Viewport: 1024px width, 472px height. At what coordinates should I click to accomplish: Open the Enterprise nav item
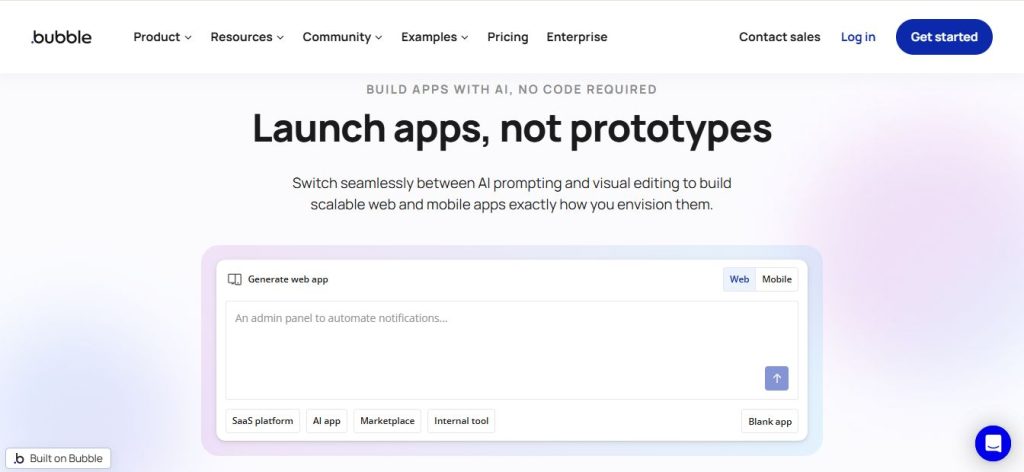pyautogui.click(x=576, y=37)
